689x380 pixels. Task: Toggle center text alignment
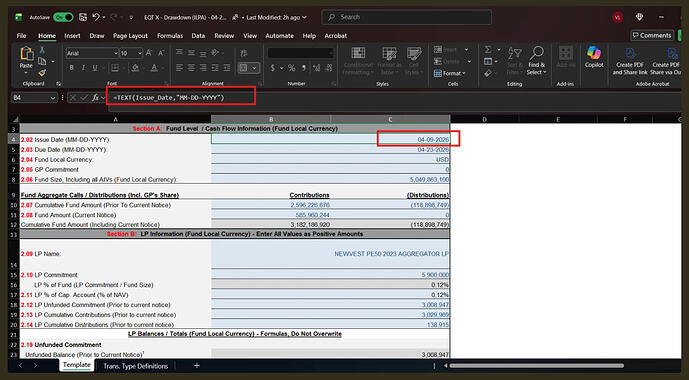[191, 68]
